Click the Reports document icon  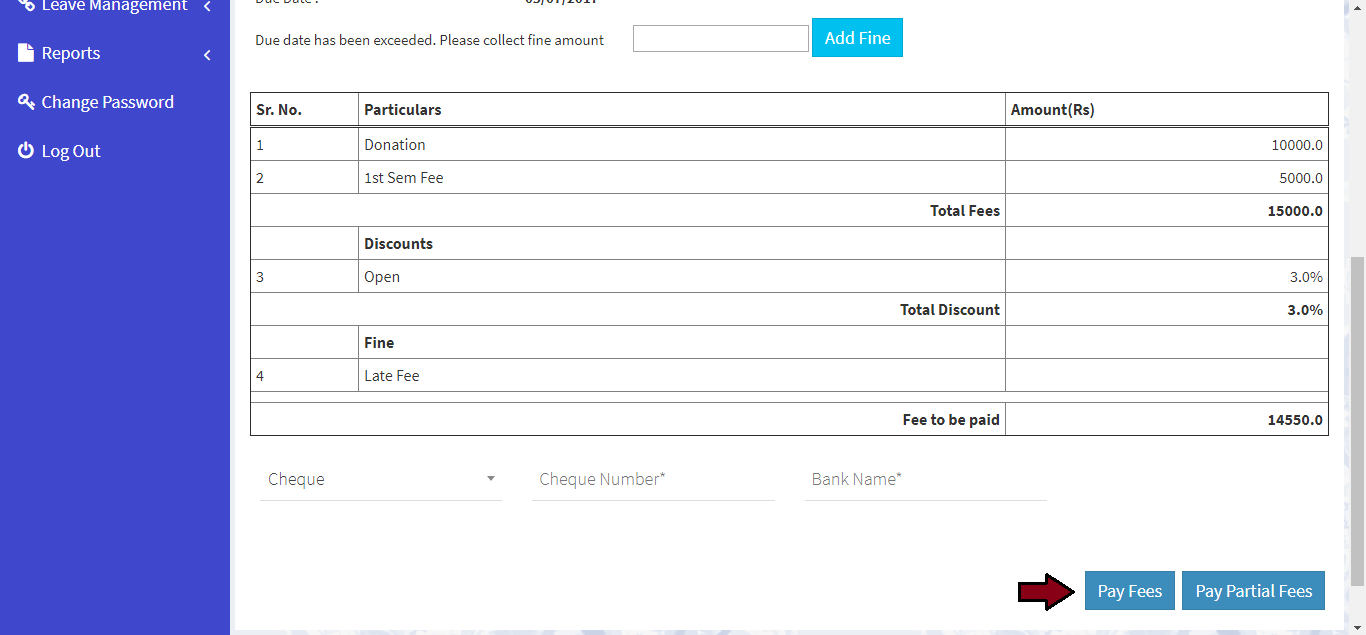click(26, 53)
